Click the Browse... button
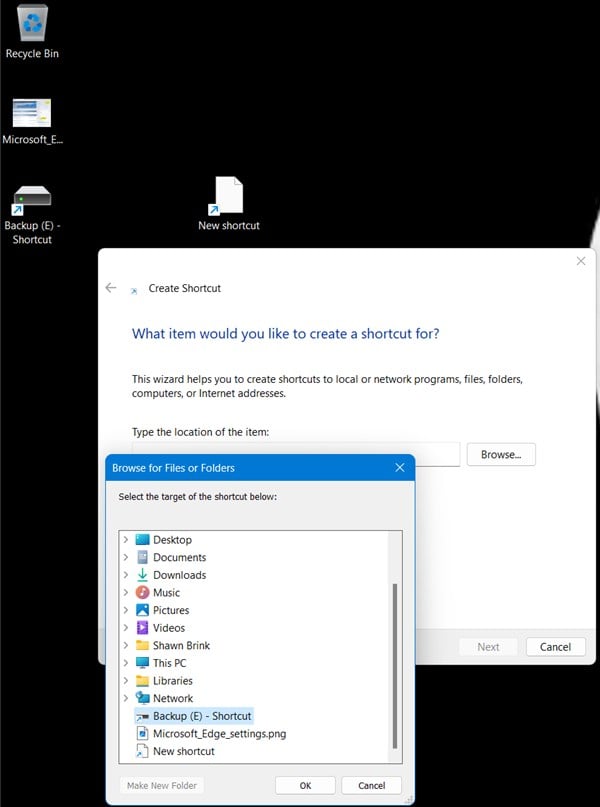Viewport: 600px width, 807px height. coord(501,454)
